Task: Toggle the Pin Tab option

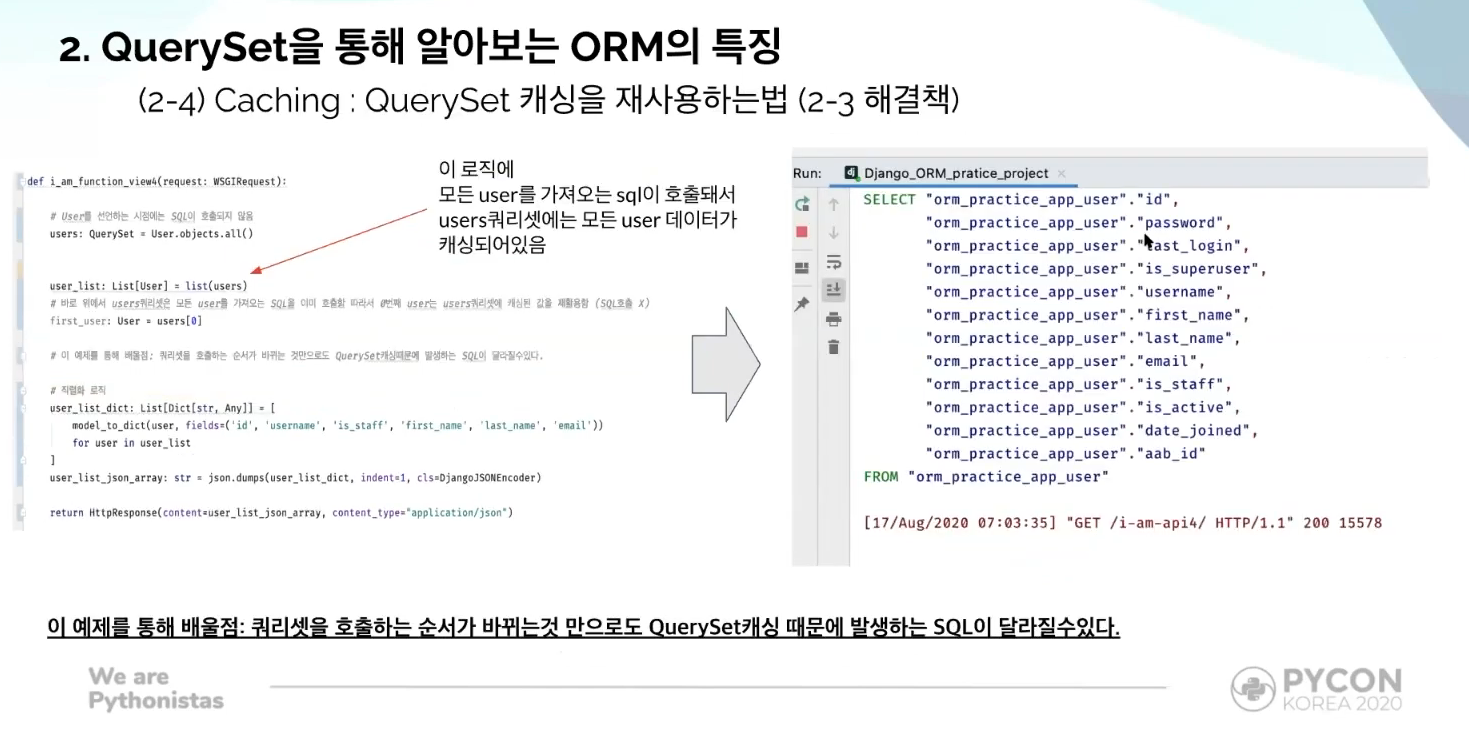Action: 801,296
